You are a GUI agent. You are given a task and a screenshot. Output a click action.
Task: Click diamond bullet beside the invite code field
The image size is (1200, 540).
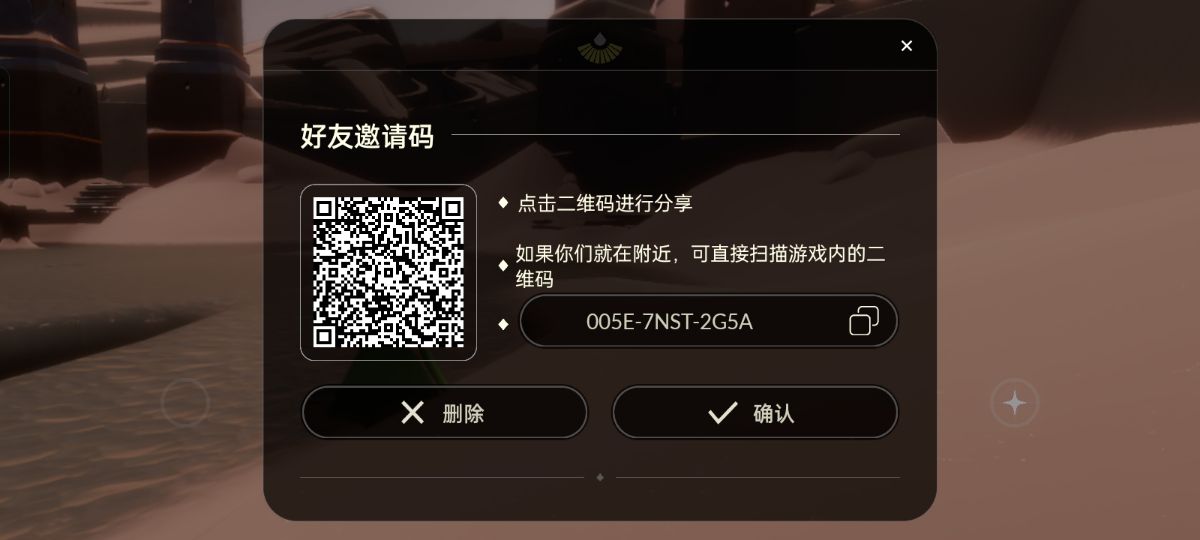504,323
